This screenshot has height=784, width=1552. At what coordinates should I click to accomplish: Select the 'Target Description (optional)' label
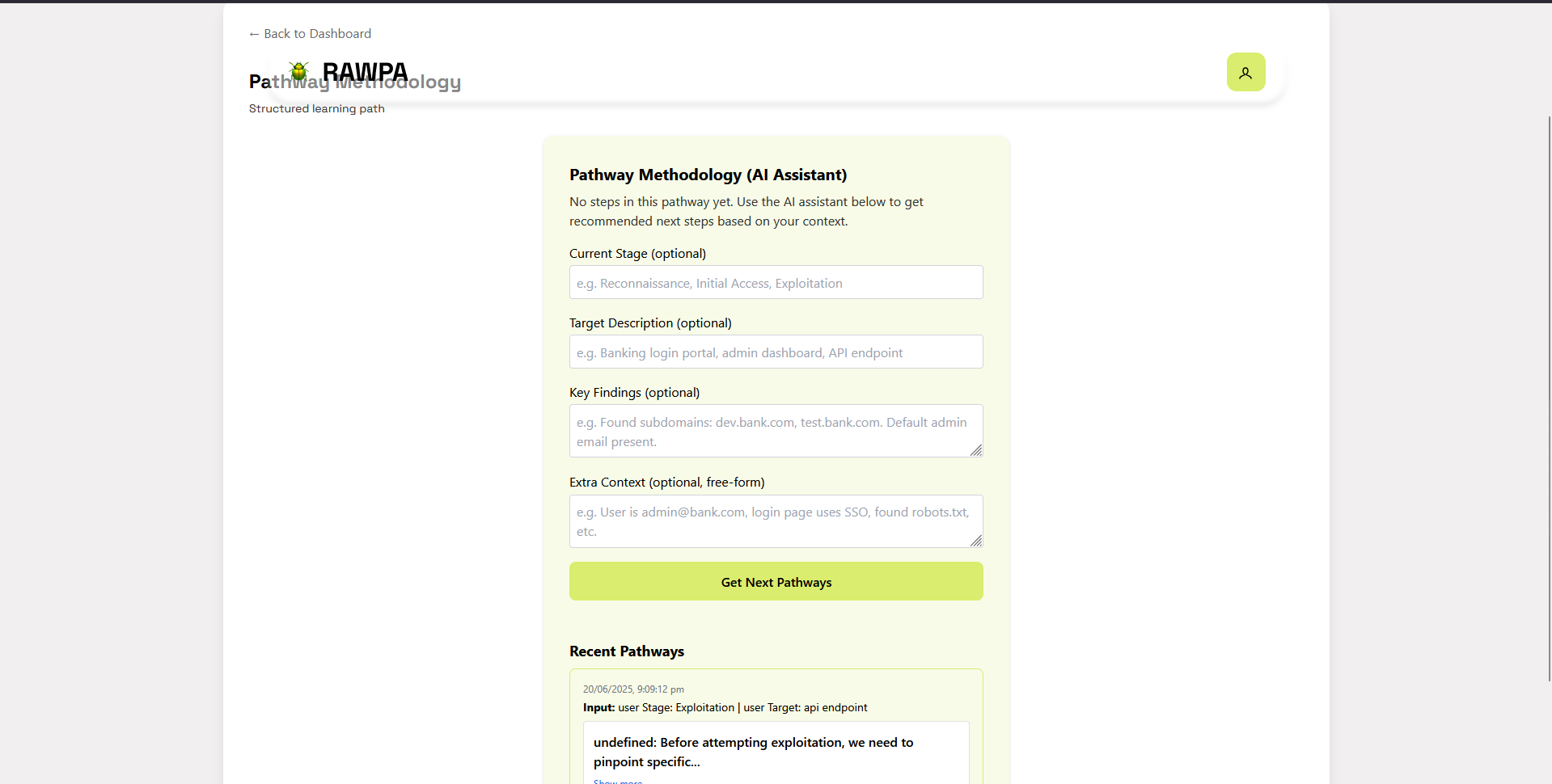(650, 323)
